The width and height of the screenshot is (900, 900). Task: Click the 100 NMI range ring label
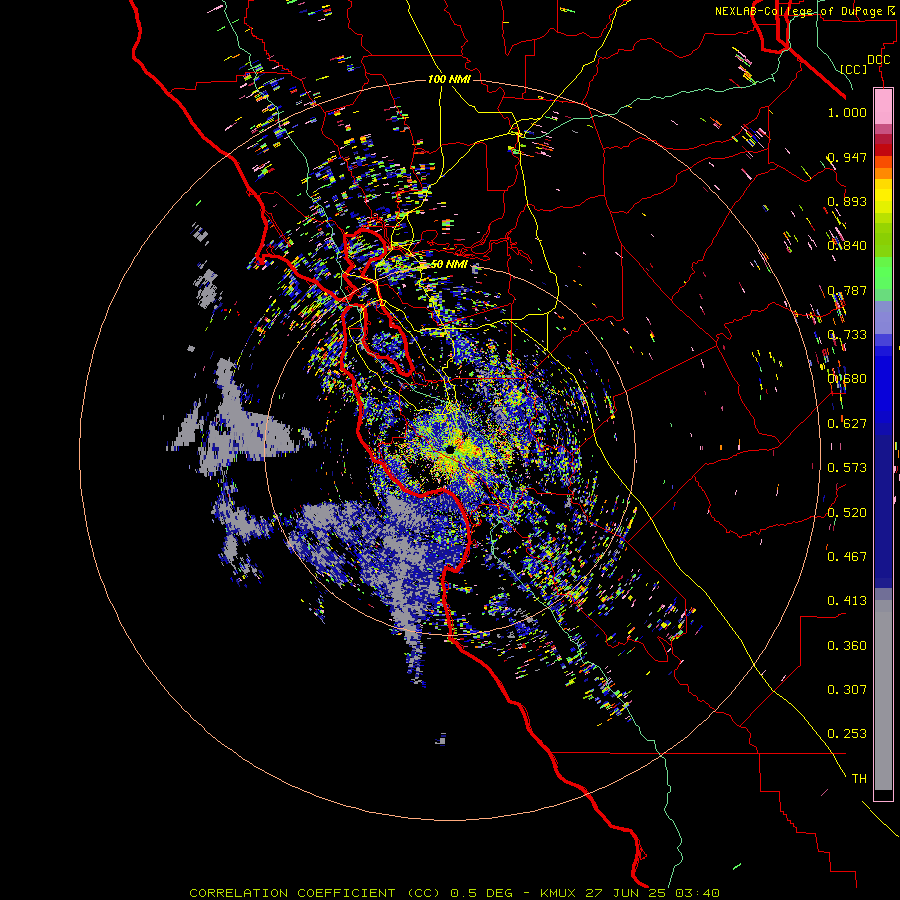pos(449,79)
